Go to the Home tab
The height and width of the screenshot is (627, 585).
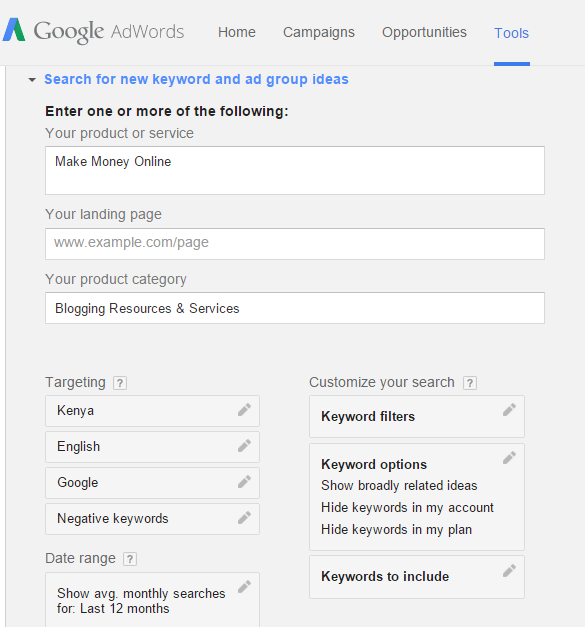pyautogui.click(x=237, y=32)
